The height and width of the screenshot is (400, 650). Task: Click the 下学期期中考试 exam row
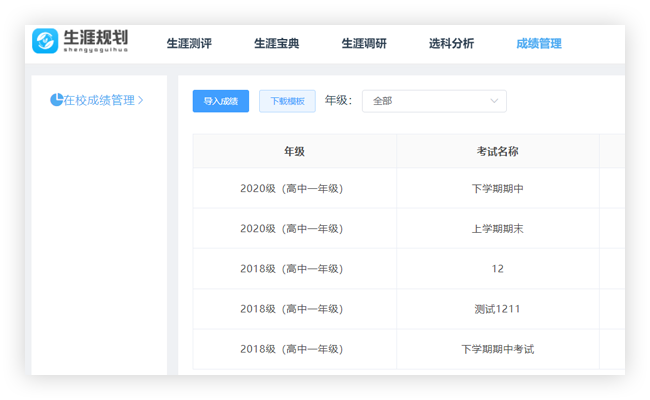(x=497, y=349)
